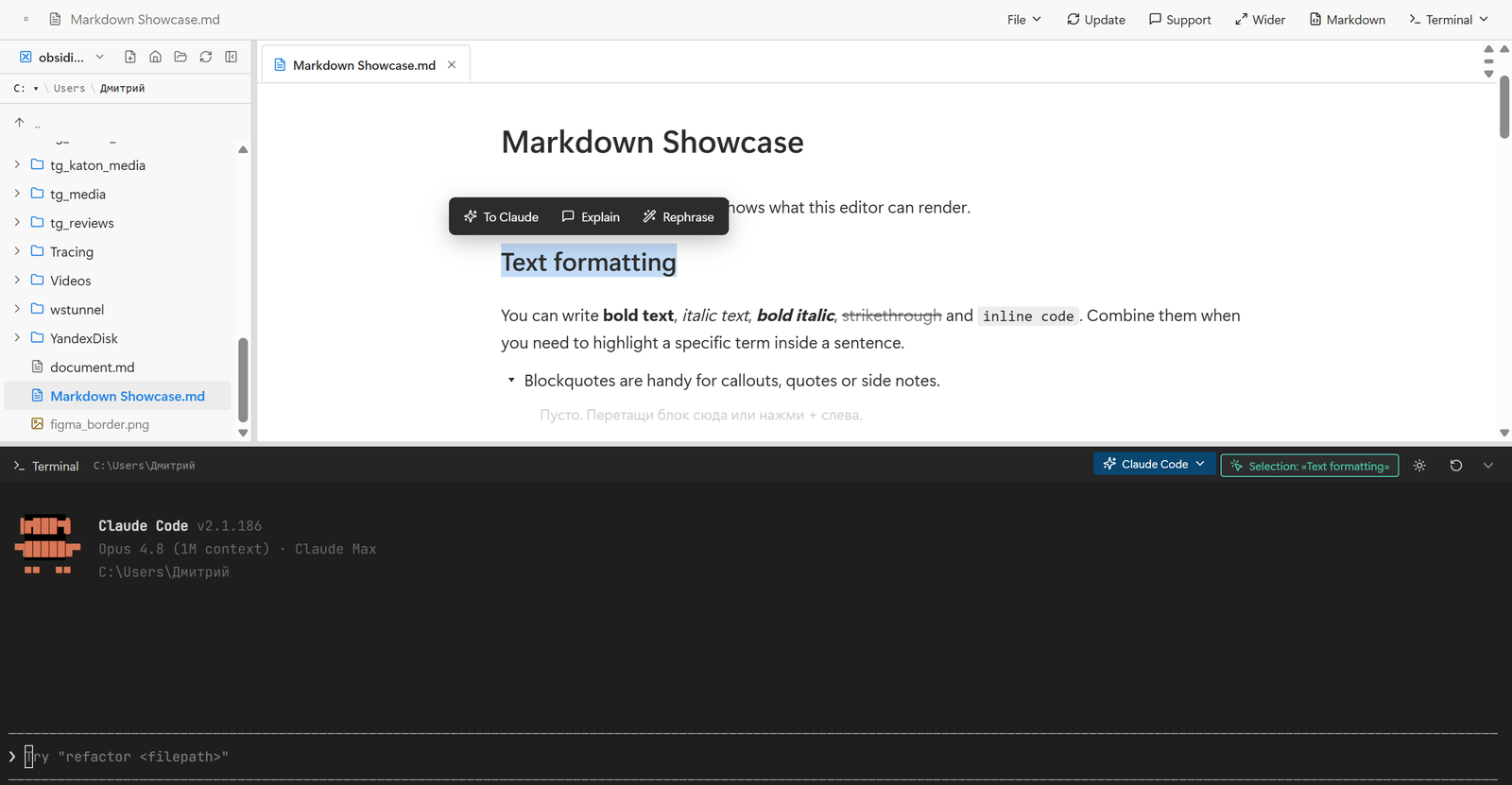The image size is (1512, 785).
Task: Click the figma_border.png image icon
Action: (38, 424)
